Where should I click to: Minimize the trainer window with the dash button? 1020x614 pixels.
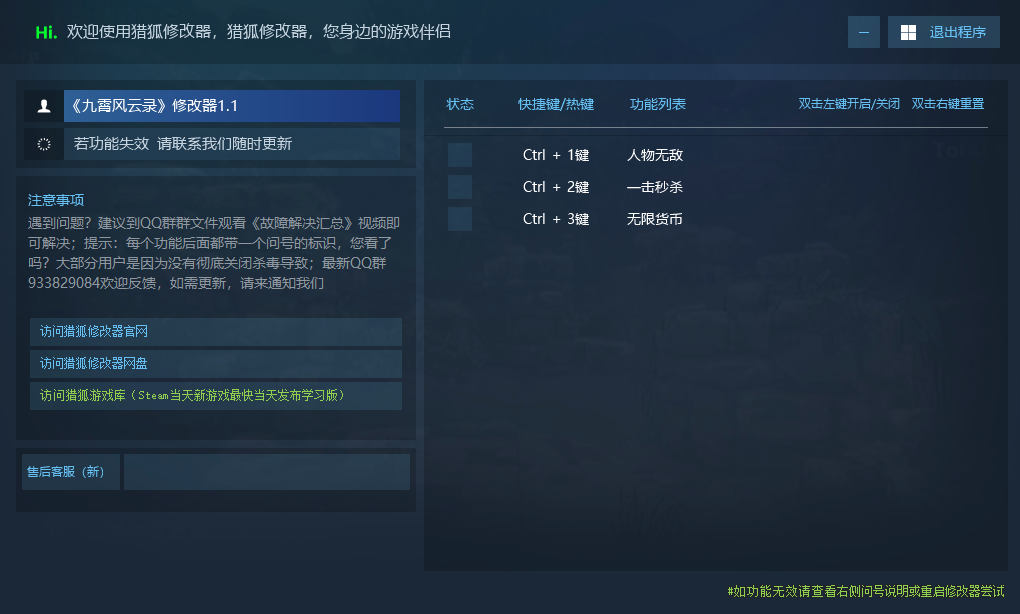(x=864, y=32)
